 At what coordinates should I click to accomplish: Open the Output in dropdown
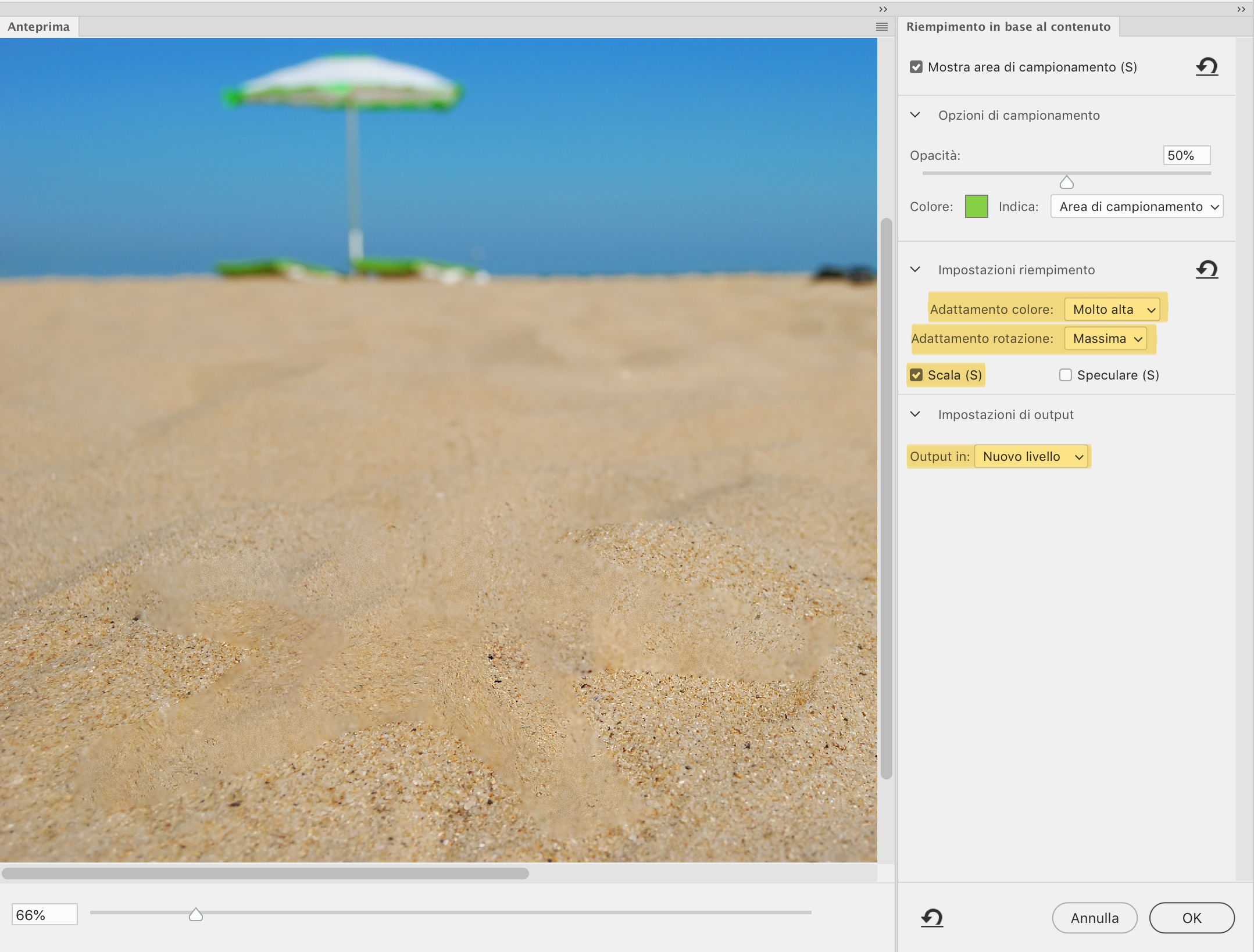tap(1031, 456)
